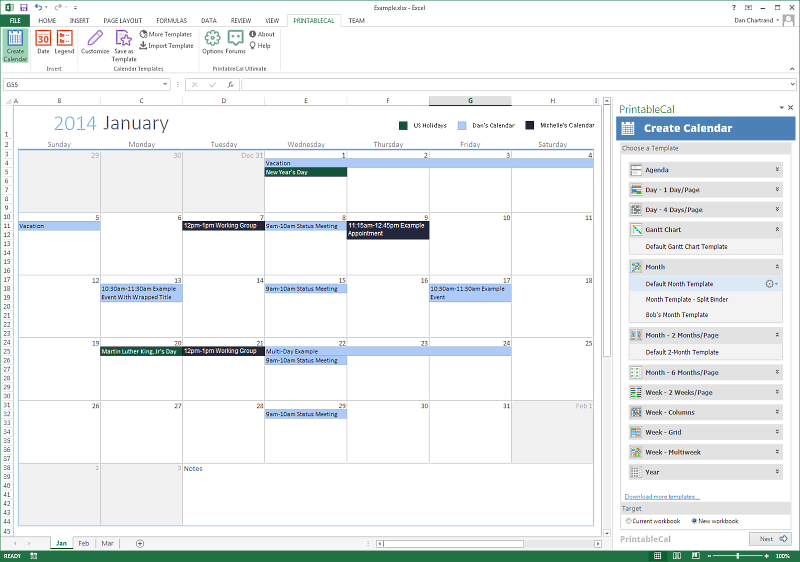Open the FILE tab
Image resolution: width=800 pixels, height=562 pixels.
(15, 20)
